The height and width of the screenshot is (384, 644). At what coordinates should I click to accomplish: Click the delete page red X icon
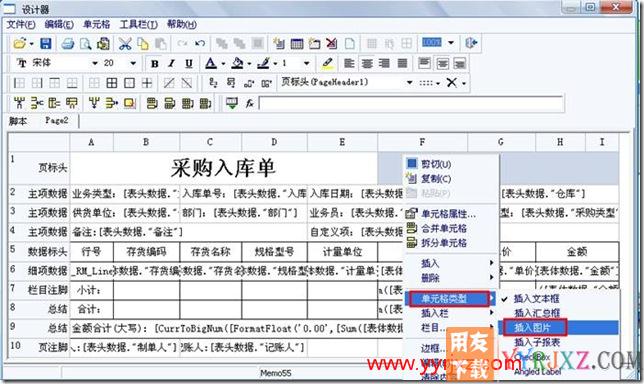pos(332,43)
